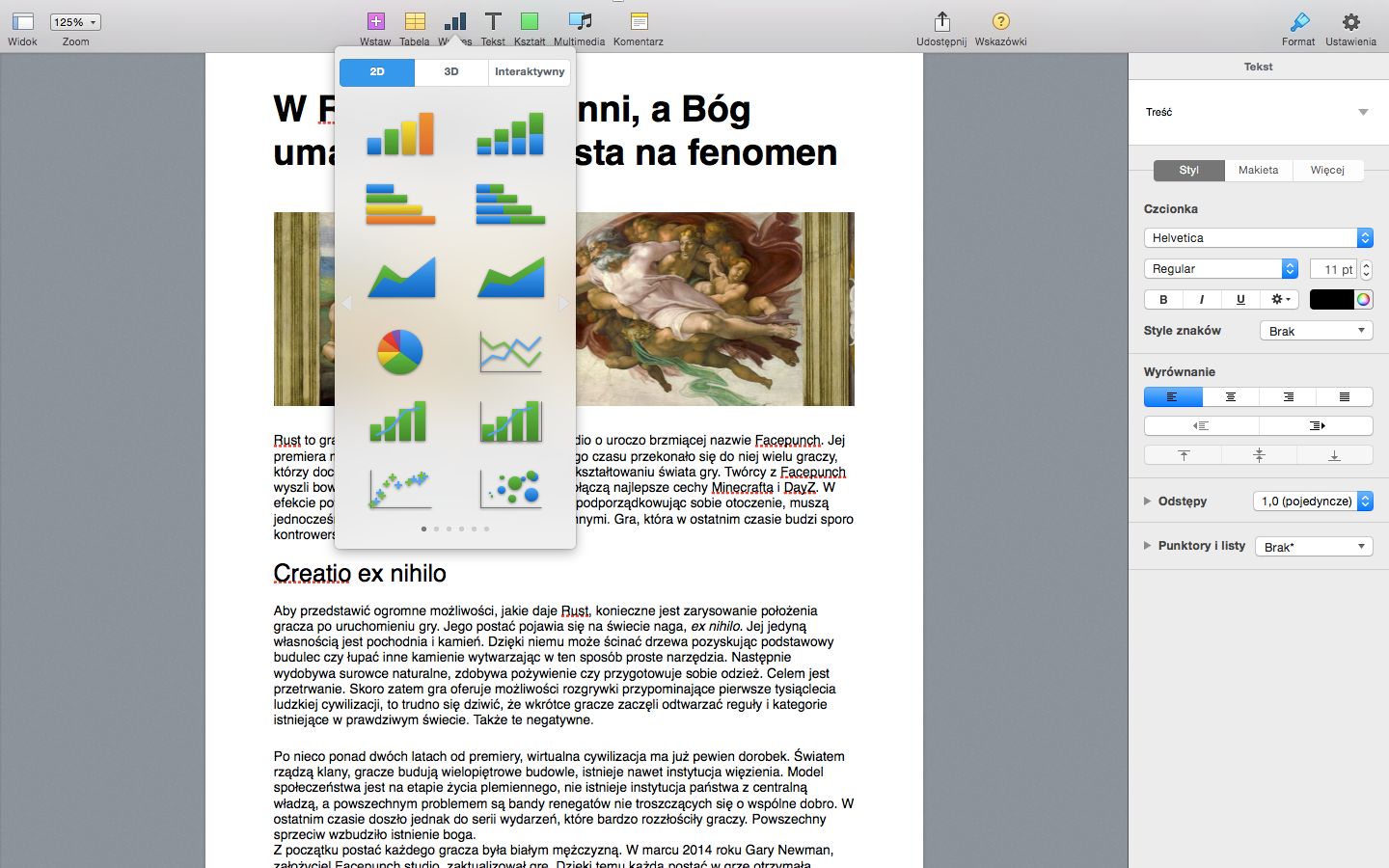The width and height of the screenshot is (1389, 868).
Task: Insert the 2D area chart
Action: coord(400,277)
